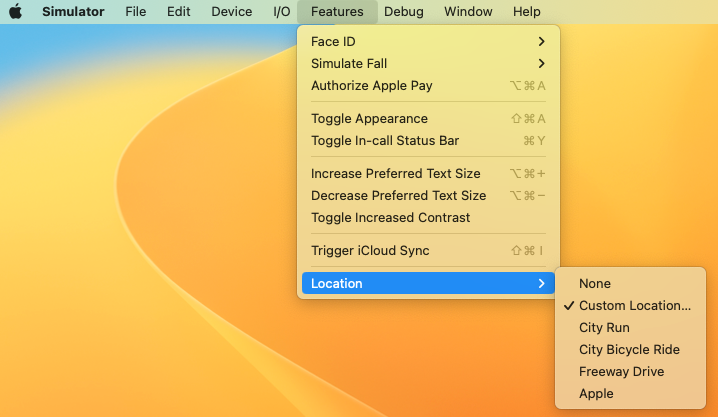Choose None as the simulated location
This screenshot has width=718, height=417.
(x=630, y=283)
